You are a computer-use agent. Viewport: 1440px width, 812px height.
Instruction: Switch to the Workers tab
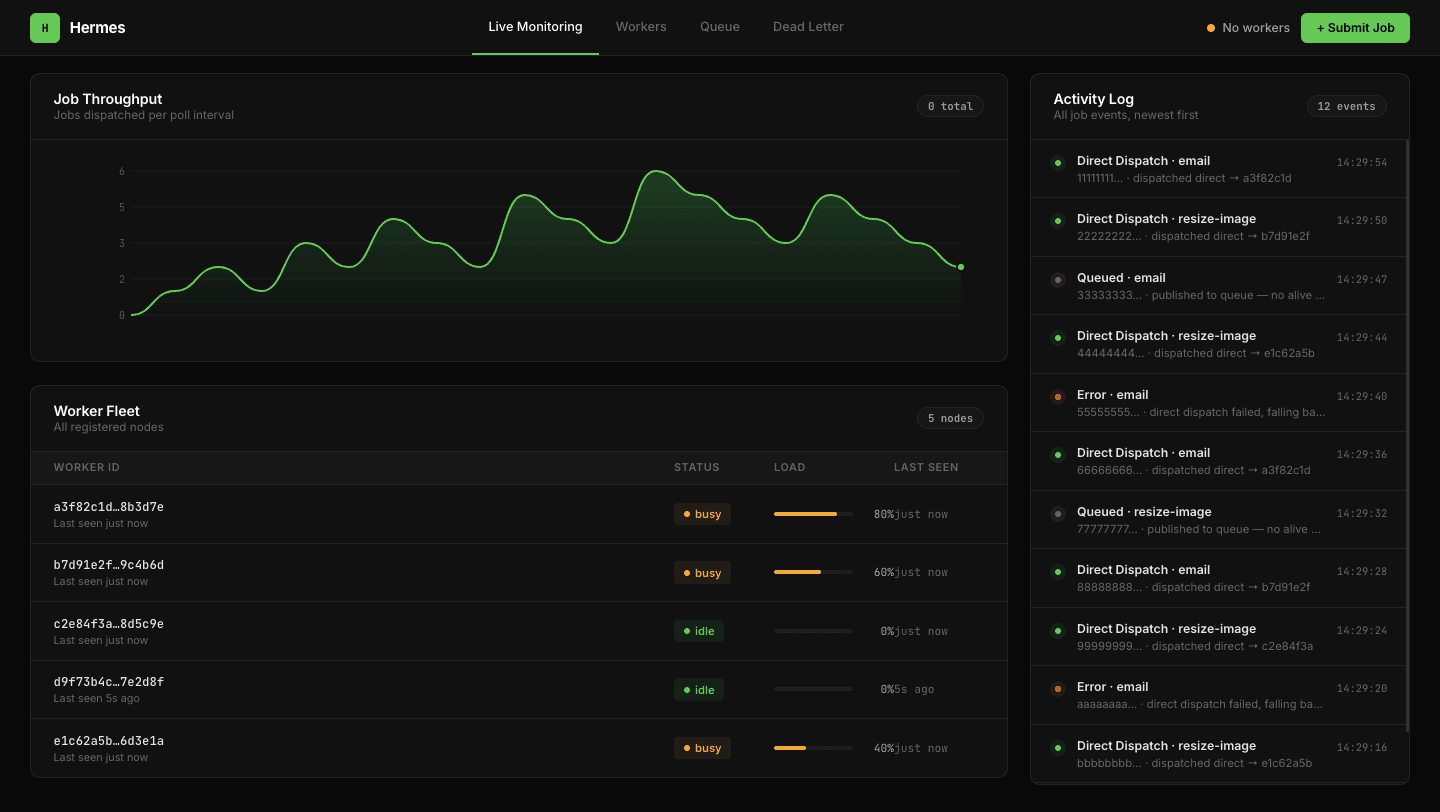click(641, 27)
